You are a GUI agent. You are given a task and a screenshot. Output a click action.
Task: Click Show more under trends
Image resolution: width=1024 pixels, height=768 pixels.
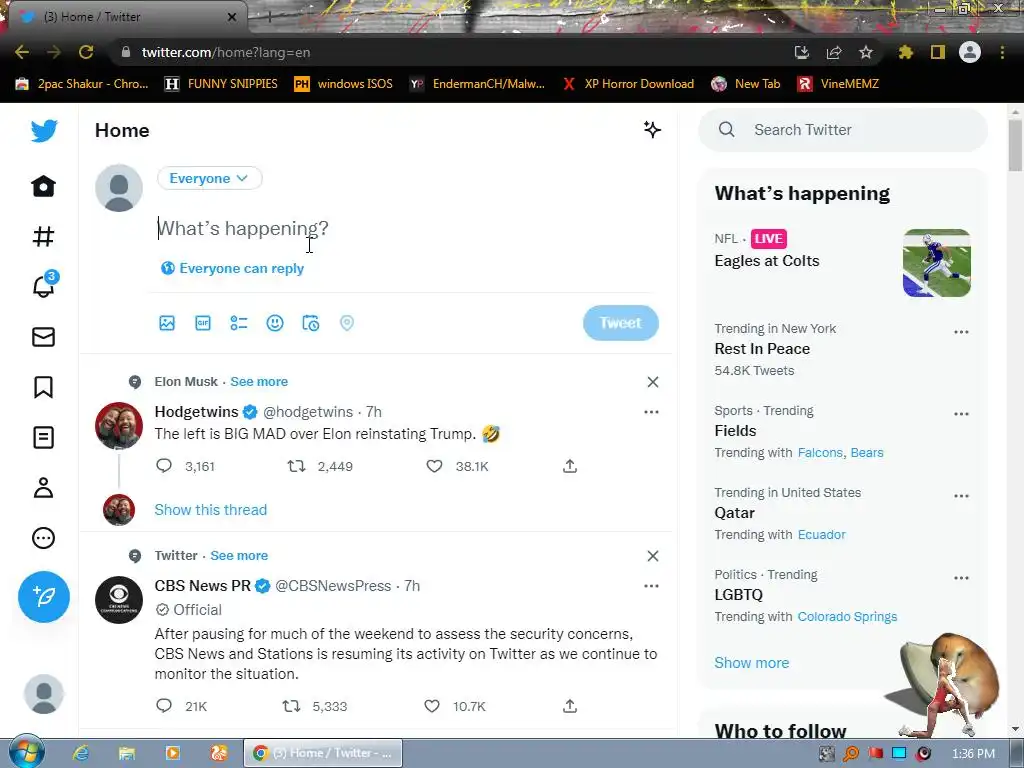pos(752,662)
